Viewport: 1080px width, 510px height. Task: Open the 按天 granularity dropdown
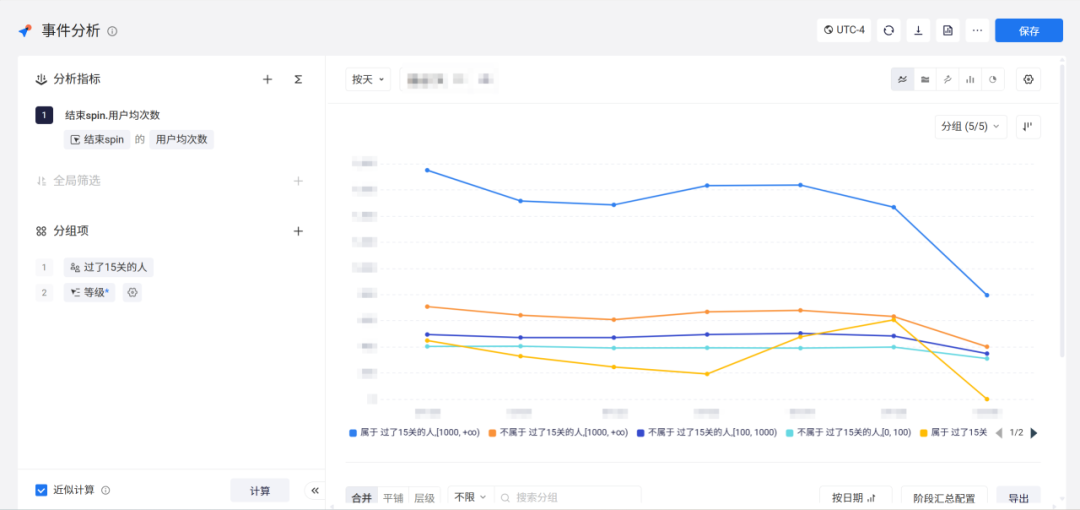tap(368, 79)
